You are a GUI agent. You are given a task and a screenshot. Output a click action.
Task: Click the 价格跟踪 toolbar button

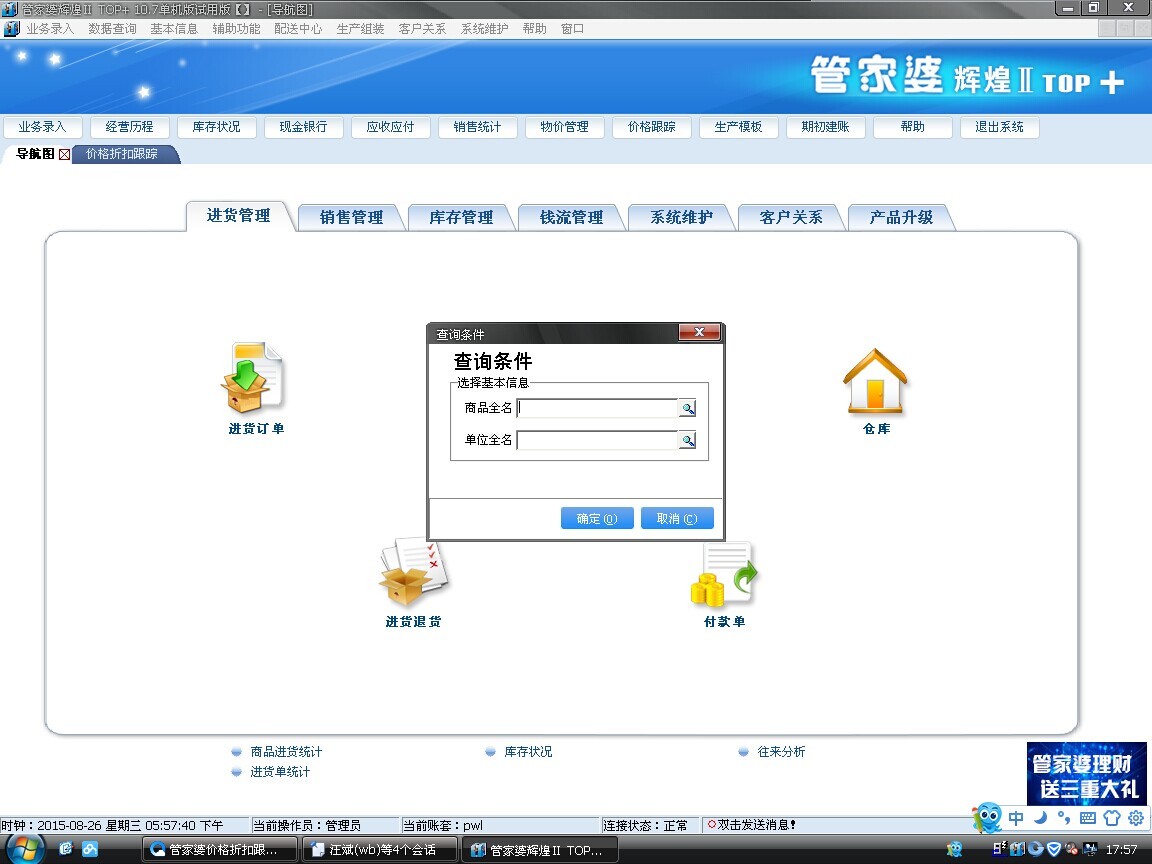coord(652,127)
